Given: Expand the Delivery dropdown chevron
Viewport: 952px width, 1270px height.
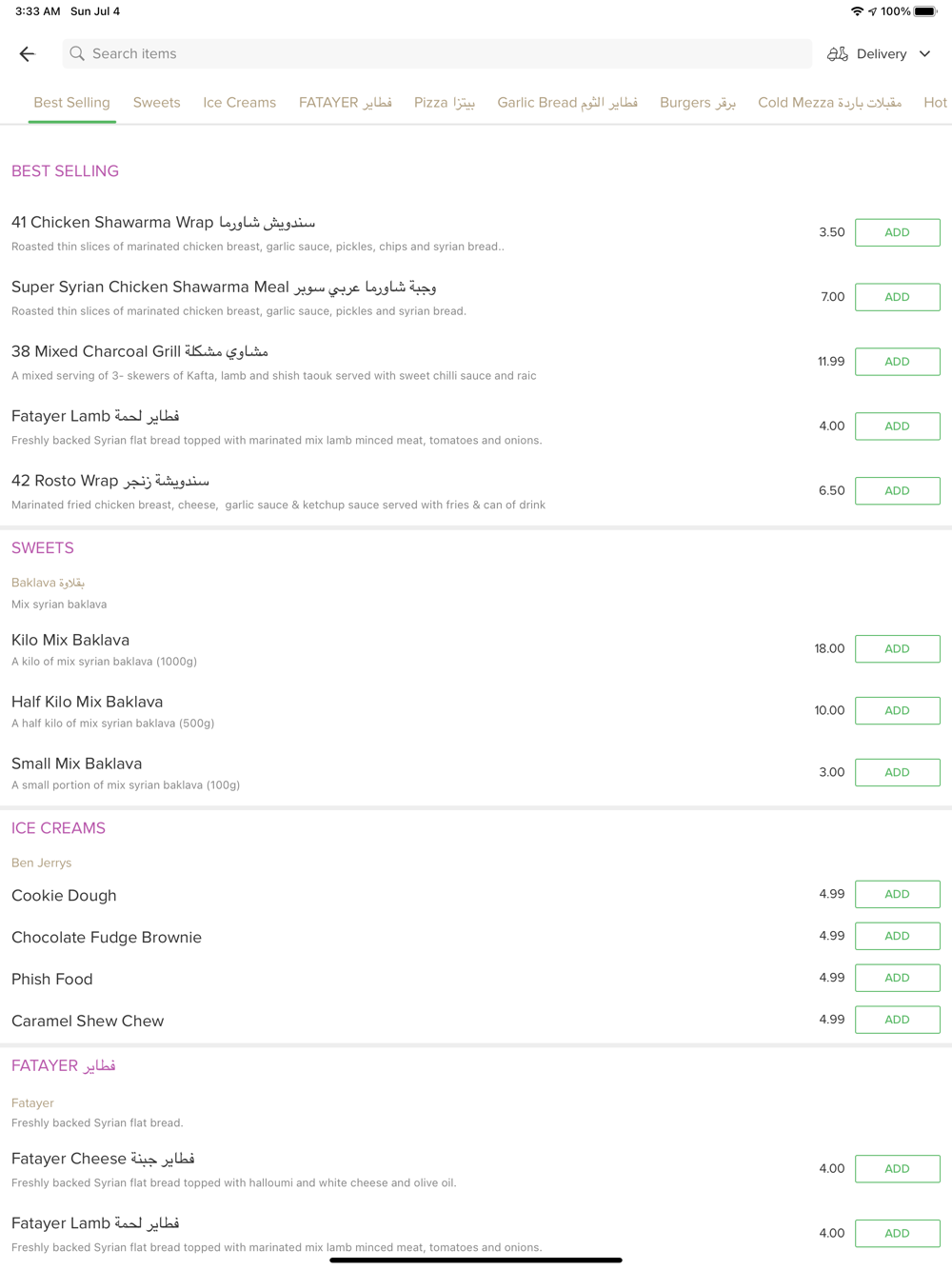Looking at the screenshot, I should [924, 54].
